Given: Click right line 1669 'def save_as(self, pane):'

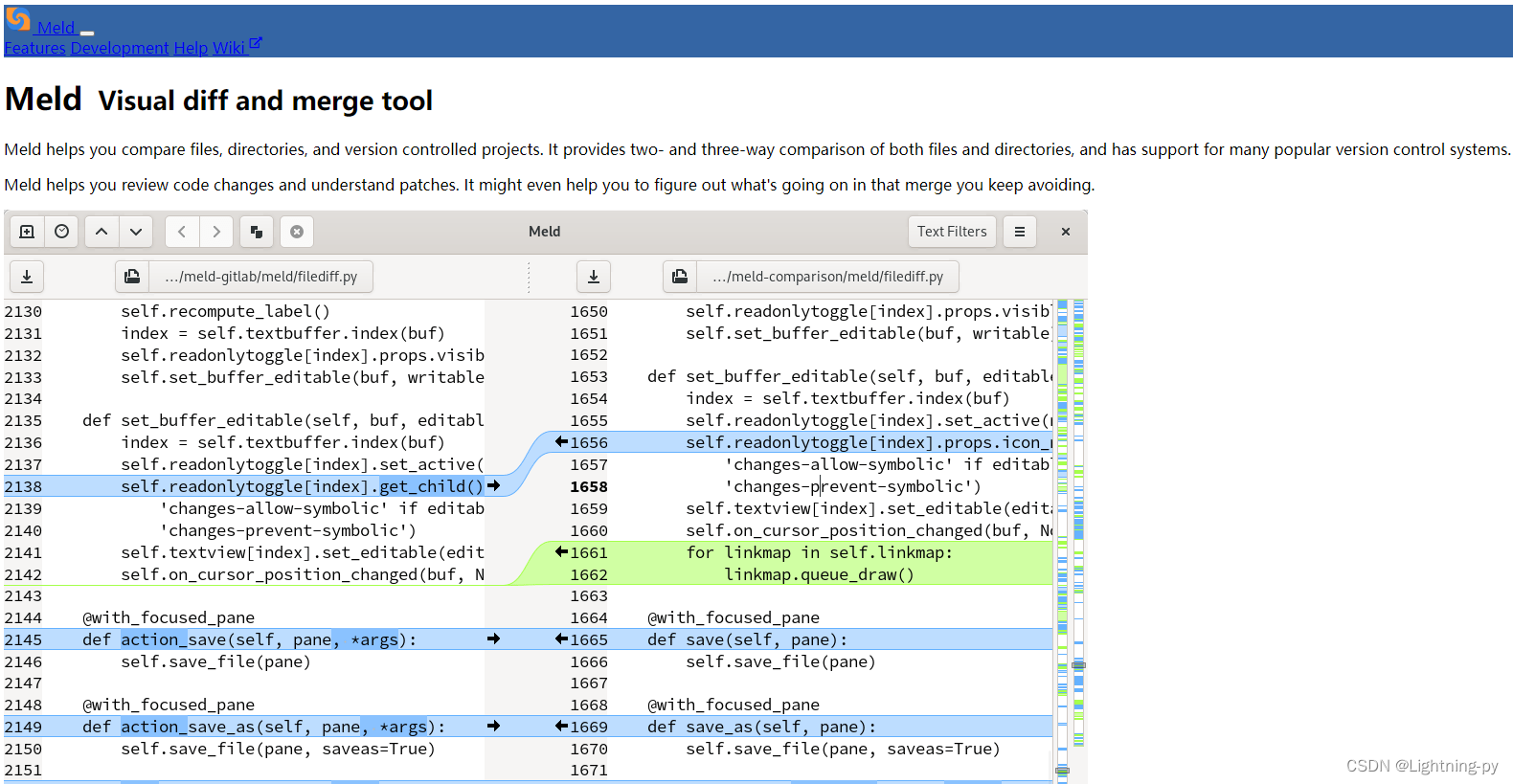Looking at the screenshot, I should (x=761, y=727).
